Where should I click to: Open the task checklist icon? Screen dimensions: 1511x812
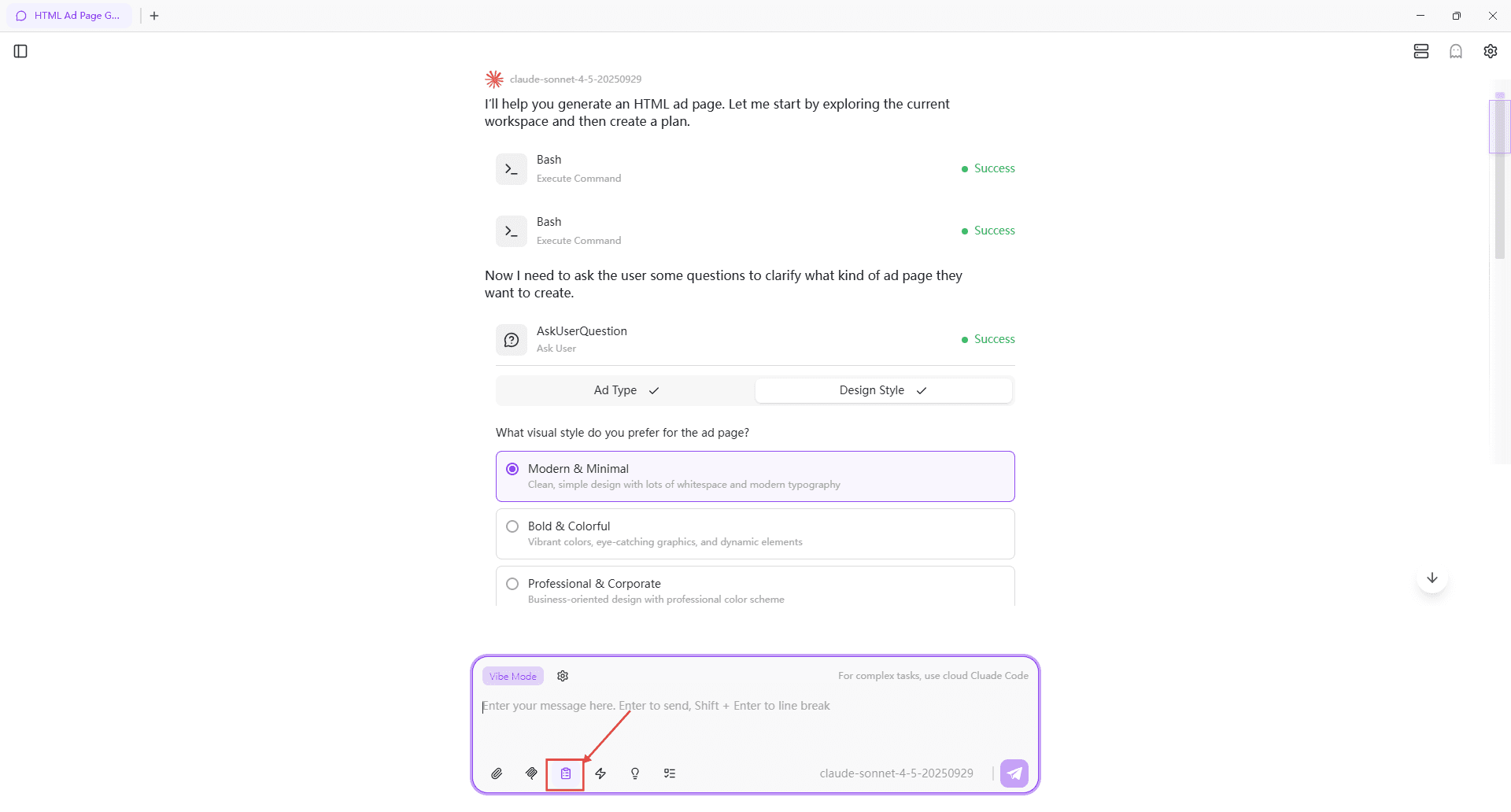[670, 773]
